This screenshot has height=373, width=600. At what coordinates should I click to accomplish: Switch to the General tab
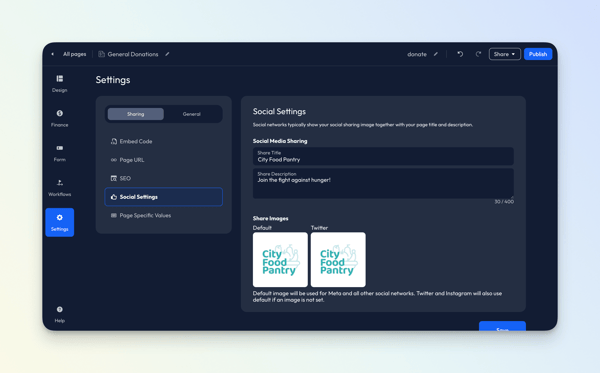click(191, 114)
